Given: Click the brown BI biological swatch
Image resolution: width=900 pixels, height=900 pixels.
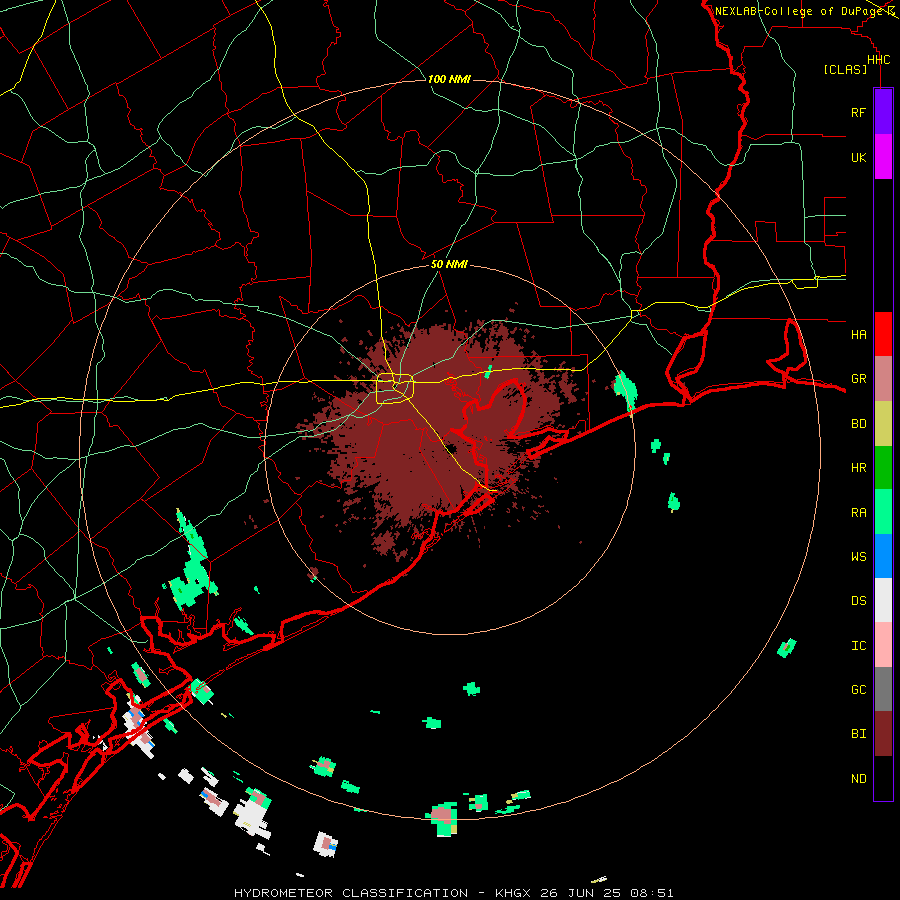Looking at the screenshot, I should (x=883, y=734).
